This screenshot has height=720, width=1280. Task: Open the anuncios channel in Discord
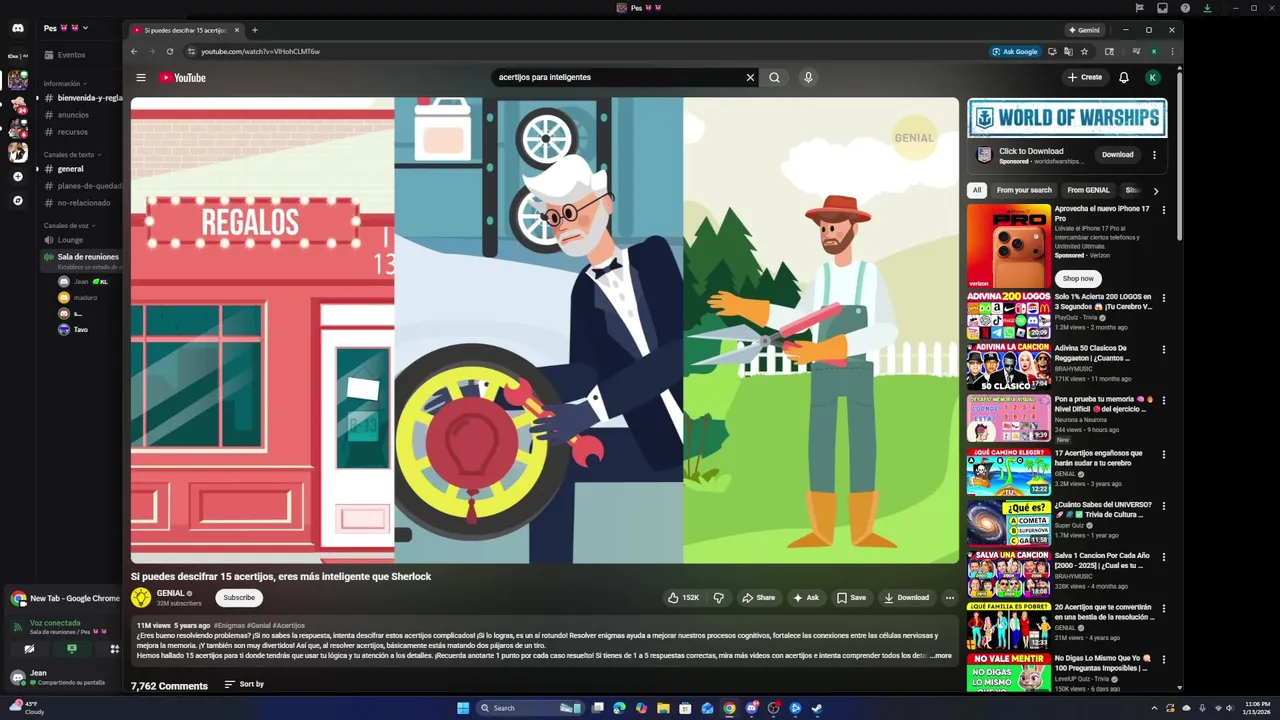coord(73,115)
